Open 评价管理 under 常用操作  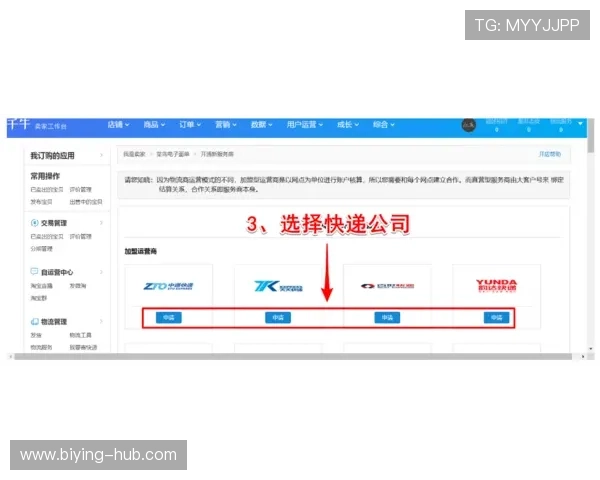click(x=80, y=189)
